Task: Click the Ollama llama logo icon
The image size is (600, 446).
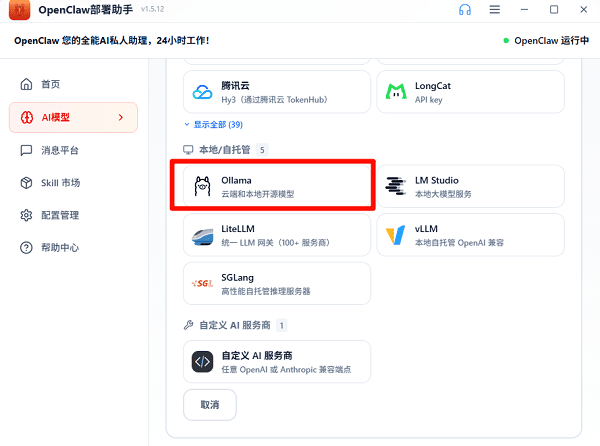Action: [x=202, y=186]
